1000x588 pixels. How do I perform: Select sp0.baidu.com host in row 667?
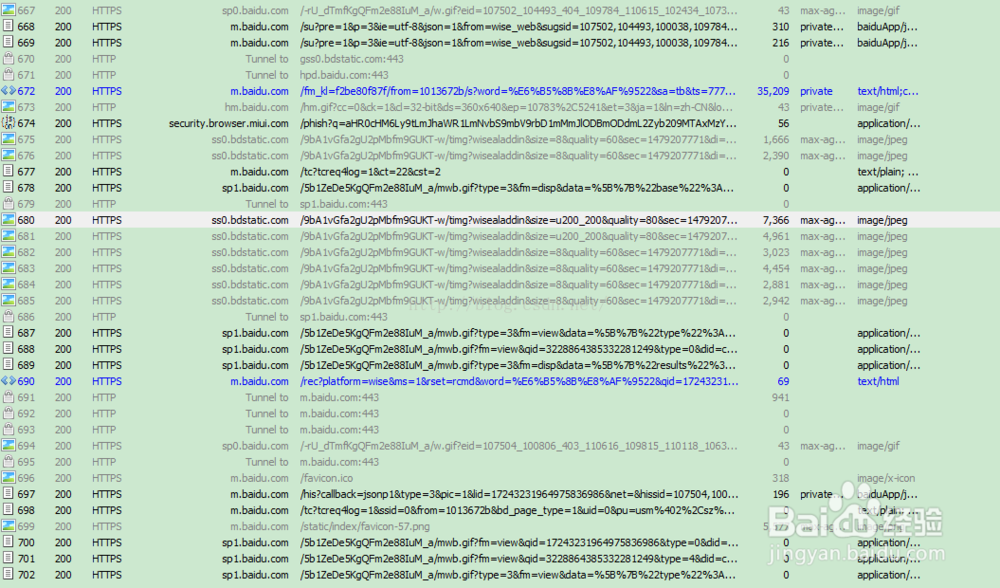255,11
